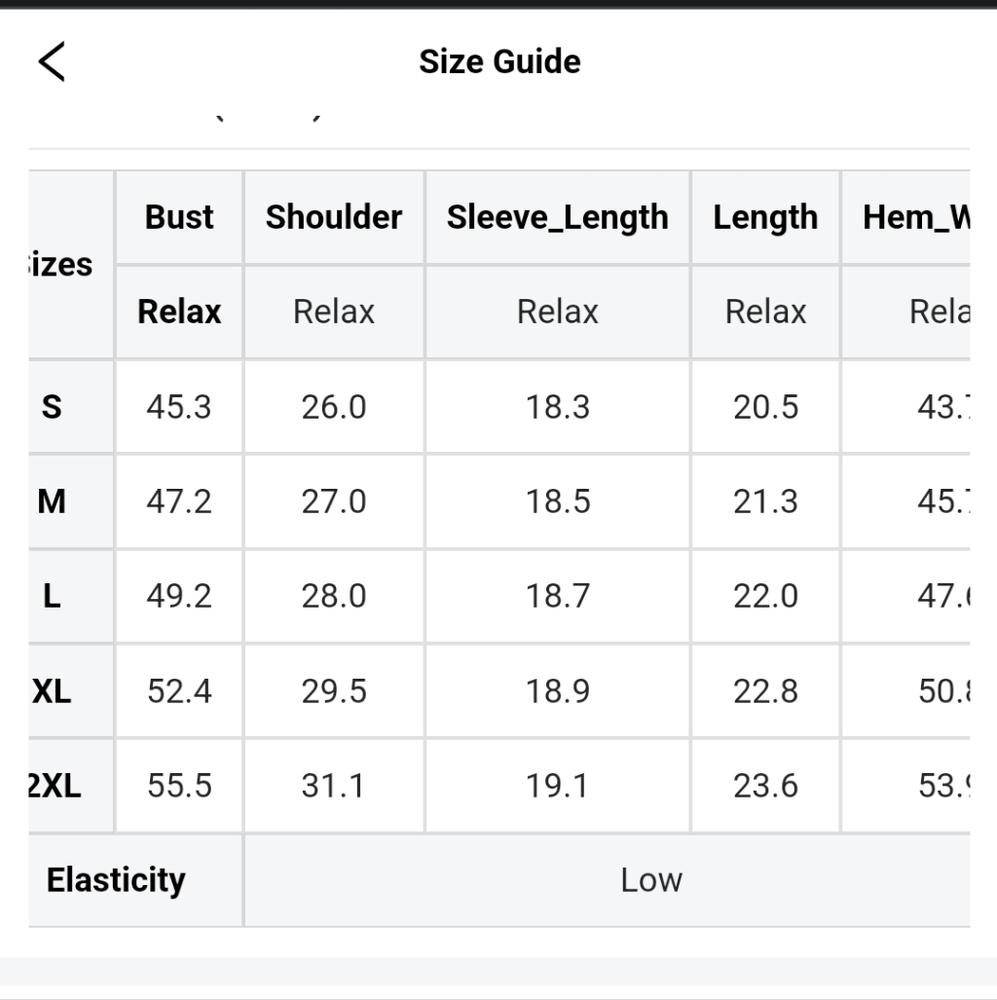
Task: Select the Shoulder column header
Action: click(334, 217)
